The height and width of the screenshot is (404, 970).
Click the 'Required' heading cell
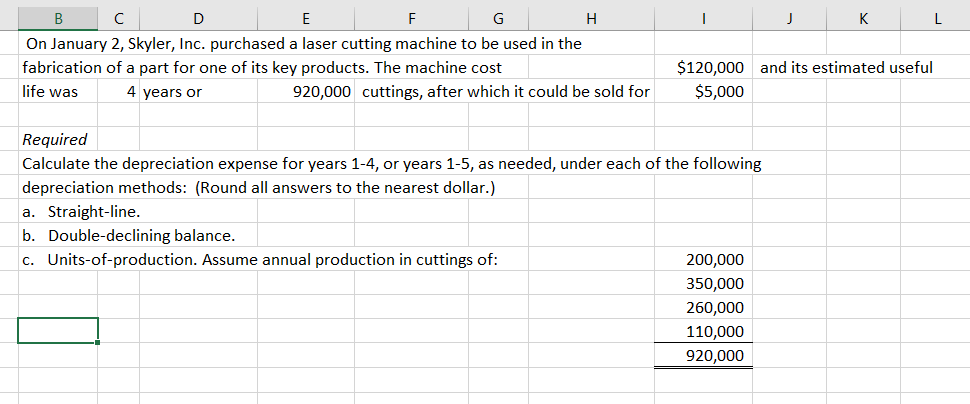pyautogui.click(x=58, y=139)
